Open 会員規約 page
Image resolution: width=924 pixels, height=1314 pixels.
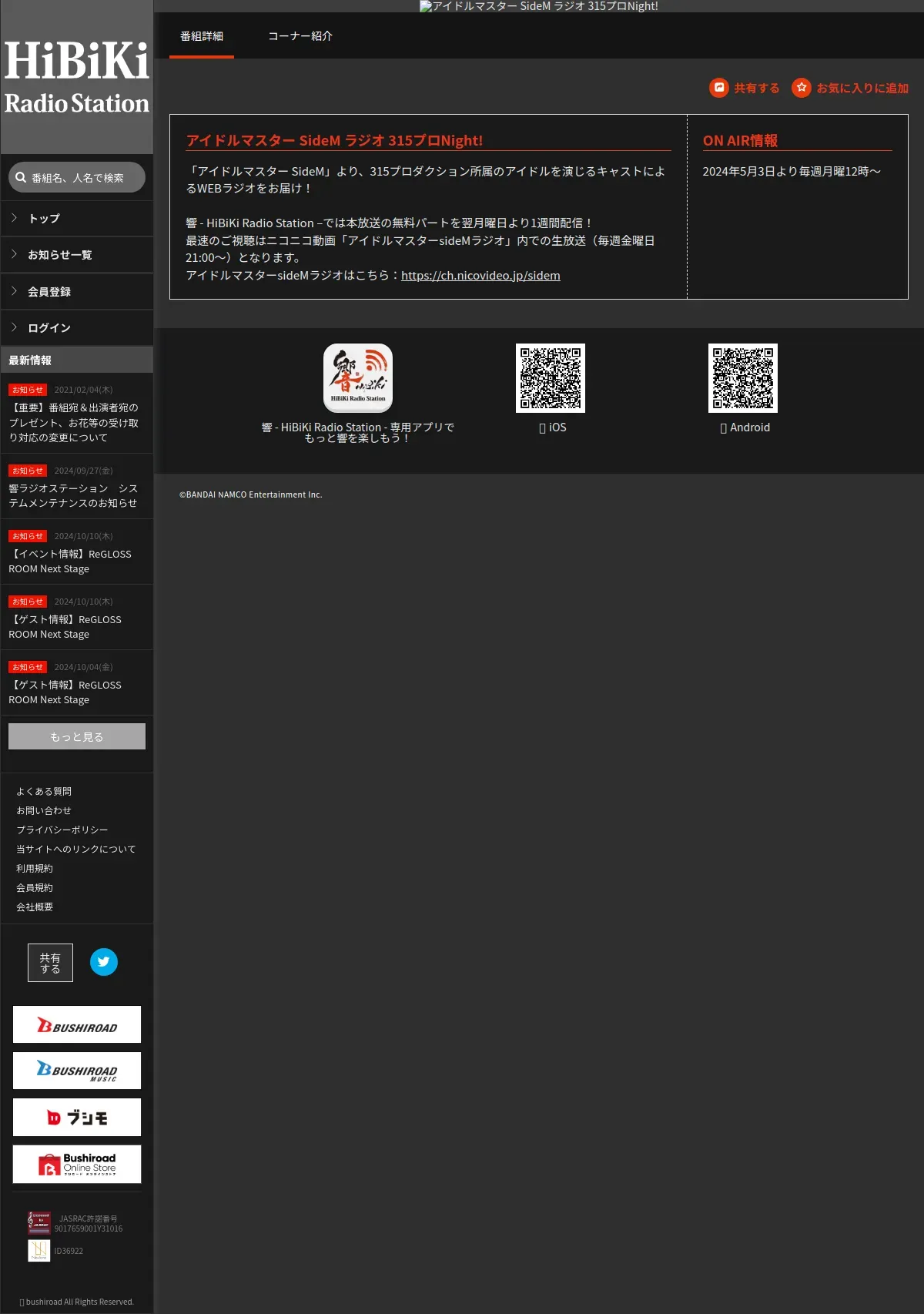click(x=35, y=888)
